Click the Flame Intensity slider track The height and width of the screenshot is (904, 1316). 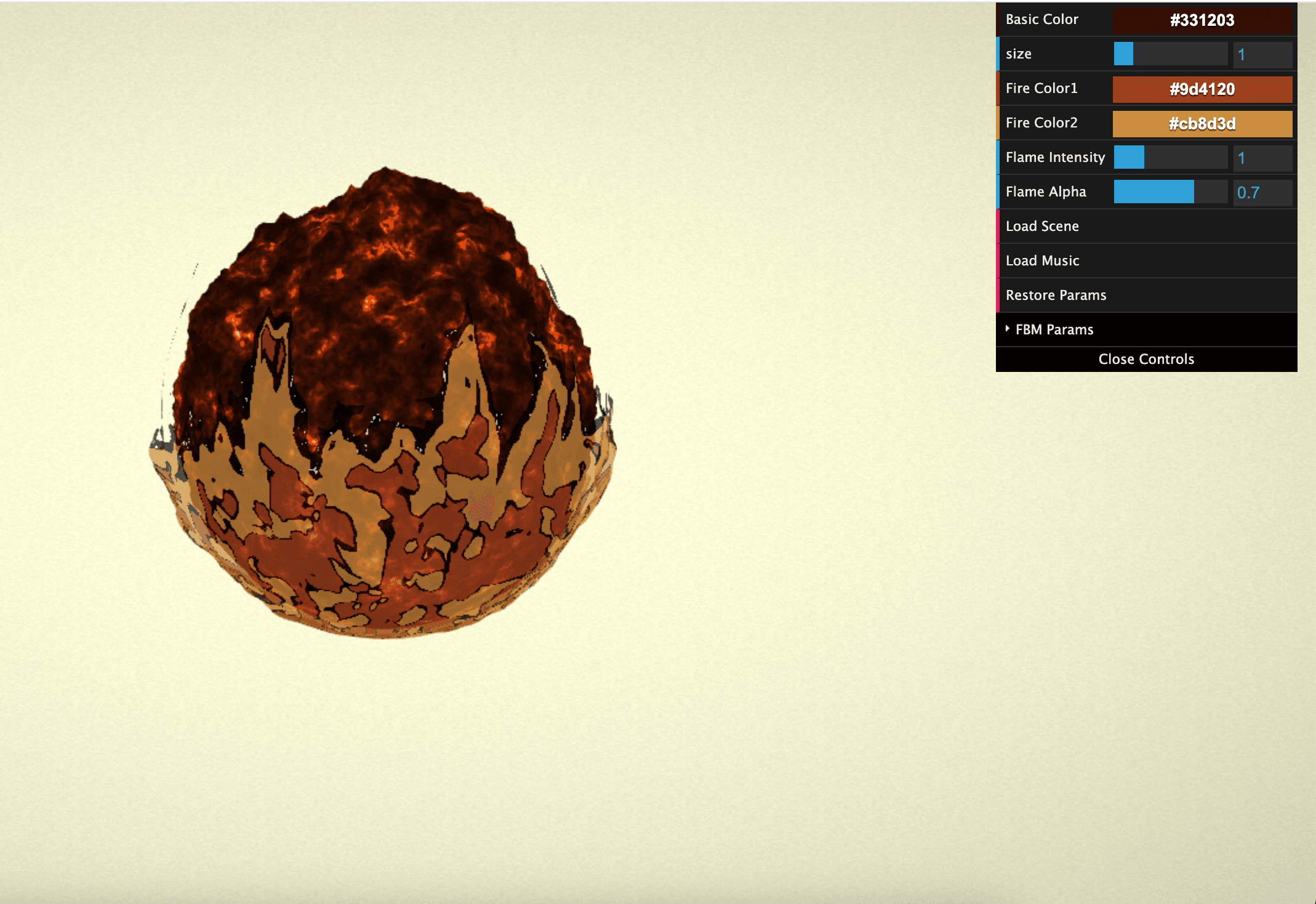[1171, 158]
